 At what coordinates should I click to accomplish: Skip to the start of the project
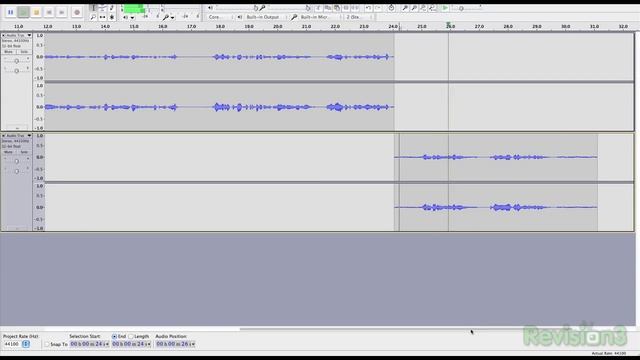click(49, 12)
